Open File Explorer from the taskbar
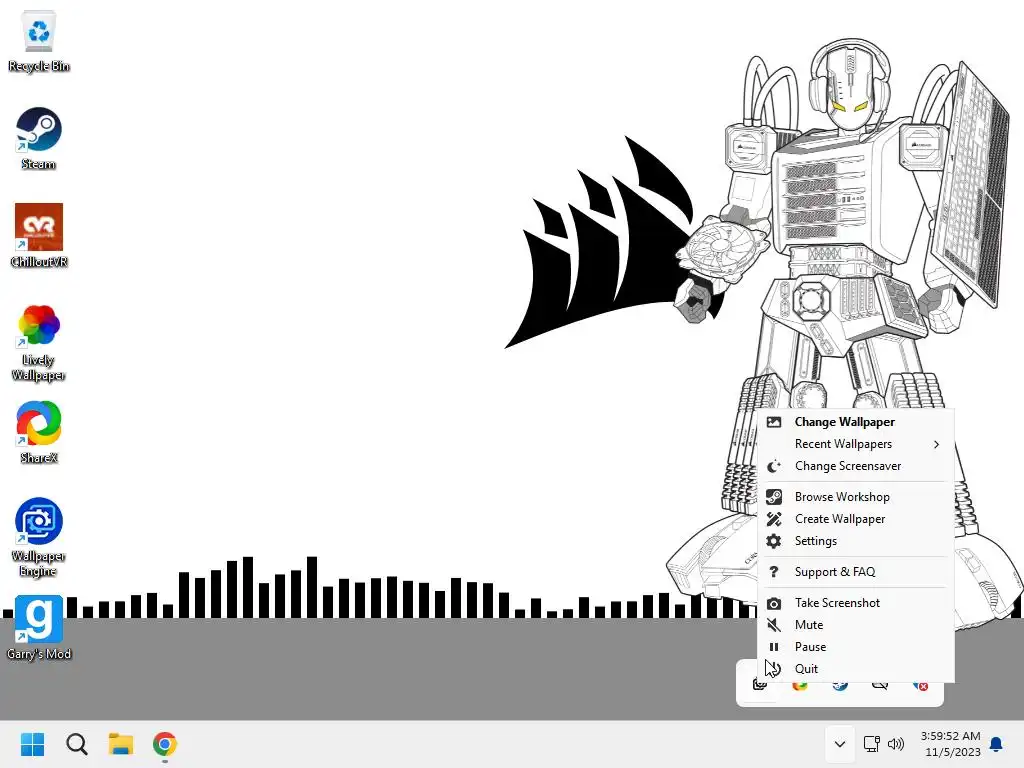Image resolution: width=1024 pixels, height=768 pixels. 121,744
